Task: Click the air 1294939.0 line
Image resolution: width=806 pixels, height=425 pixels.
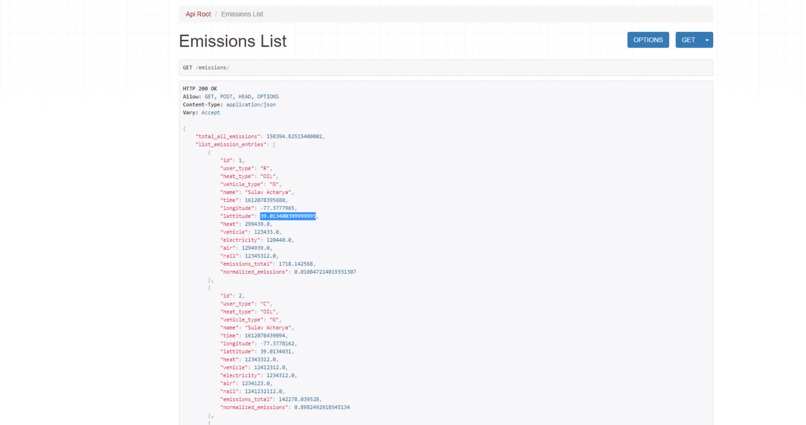Action: click(x=246, y=248)
